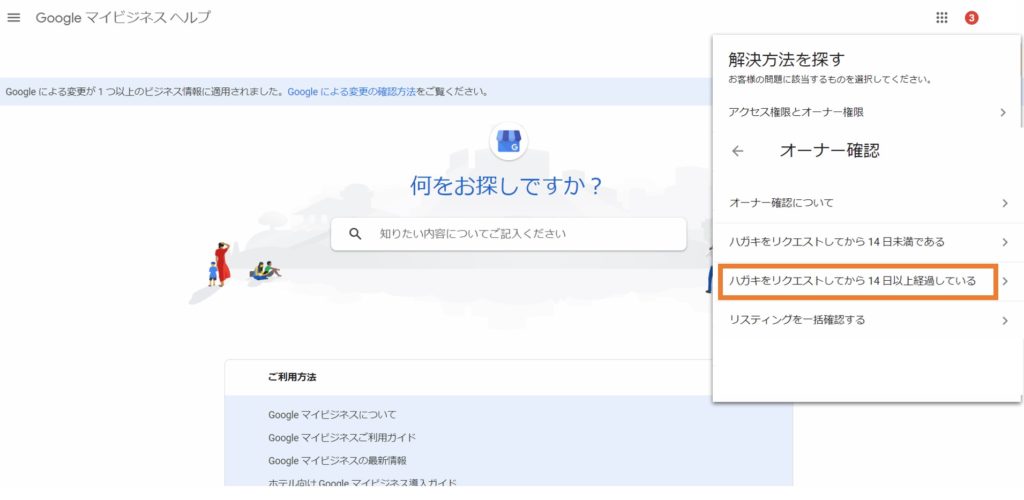Viewport: 1024px width, 500px height.
Task: Click the 解決方法を探す panel heading
Action: [x=786, y=59]
